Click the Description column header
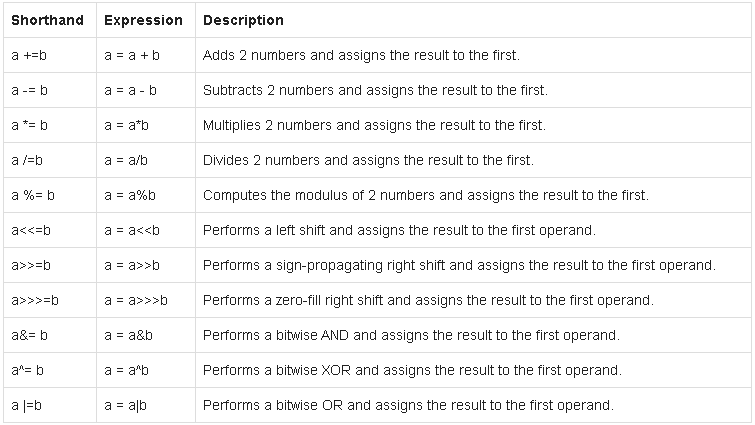This screenshot has height=425, width=755. 243,20
